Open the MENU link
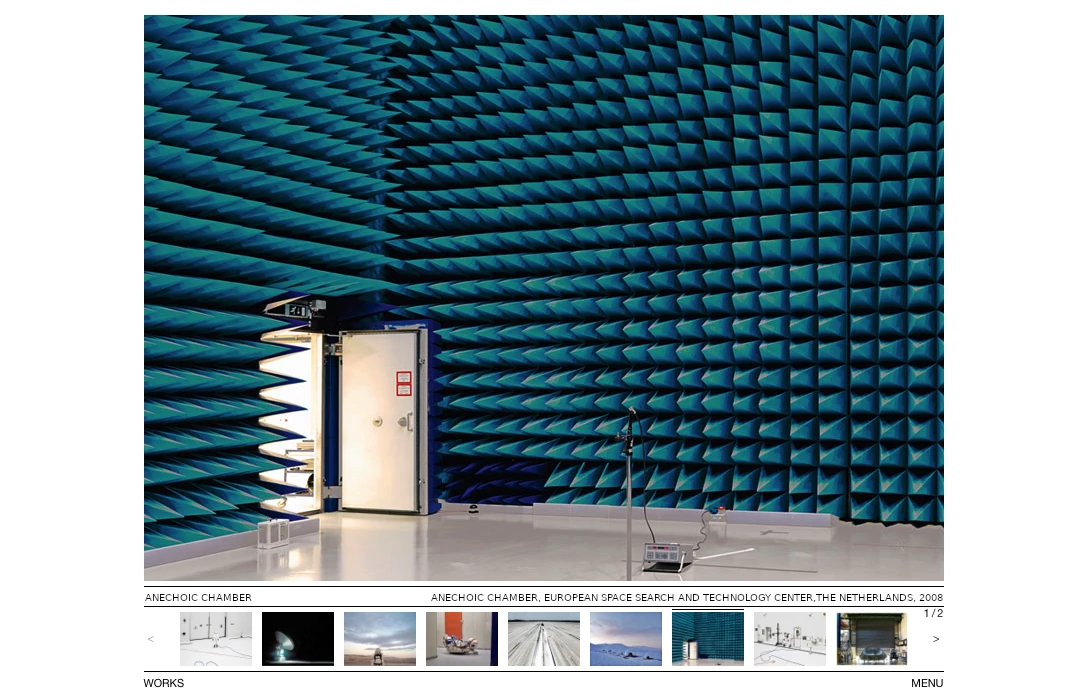The width and height of the screenshot is (1077, 700). tap(926, 683)
